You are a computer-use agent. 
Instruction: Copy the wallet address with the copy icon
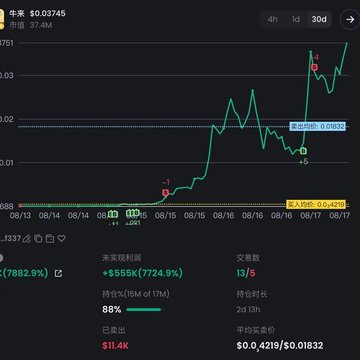click(38, 238)
